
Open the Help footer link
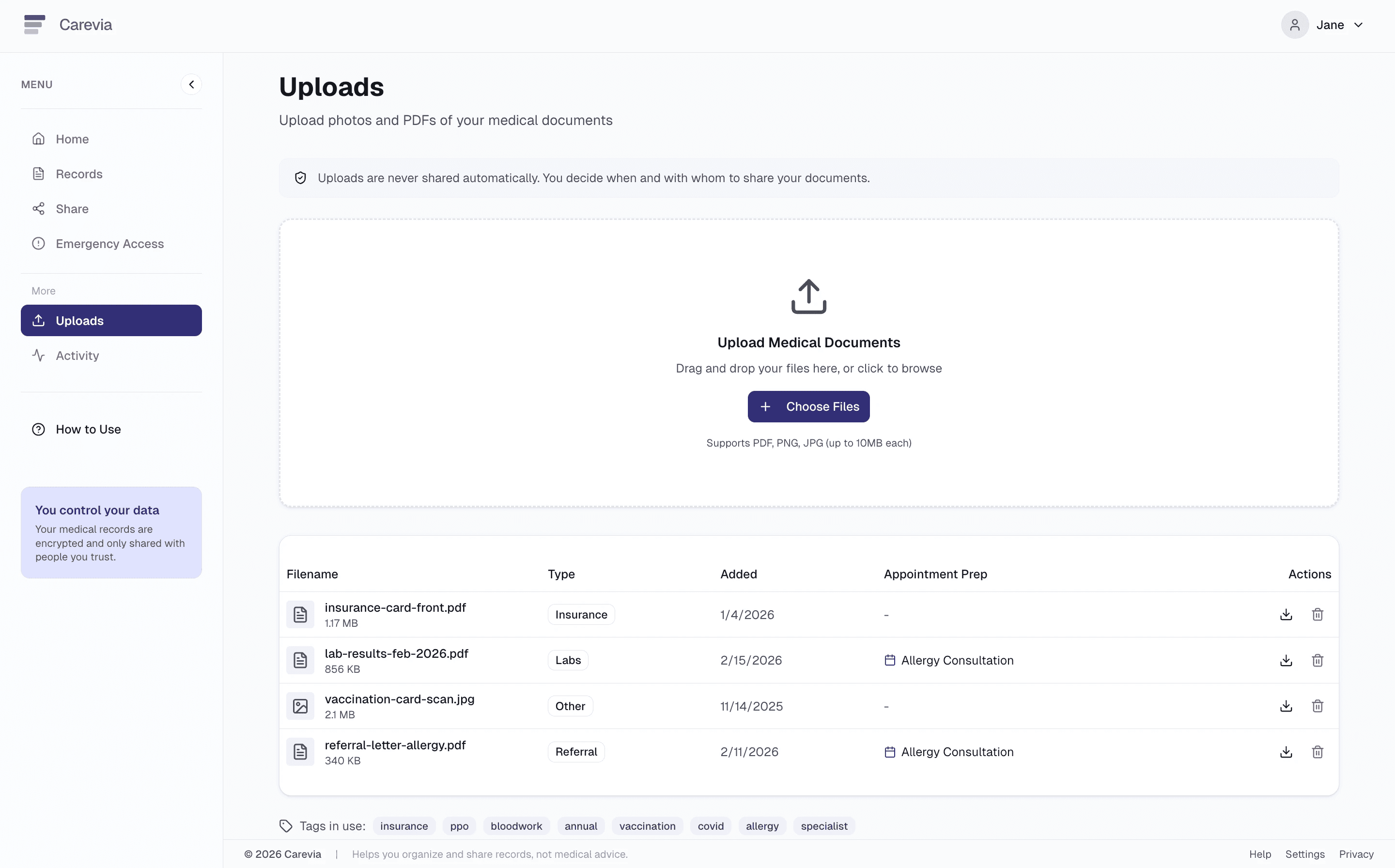pos(1260,854)
